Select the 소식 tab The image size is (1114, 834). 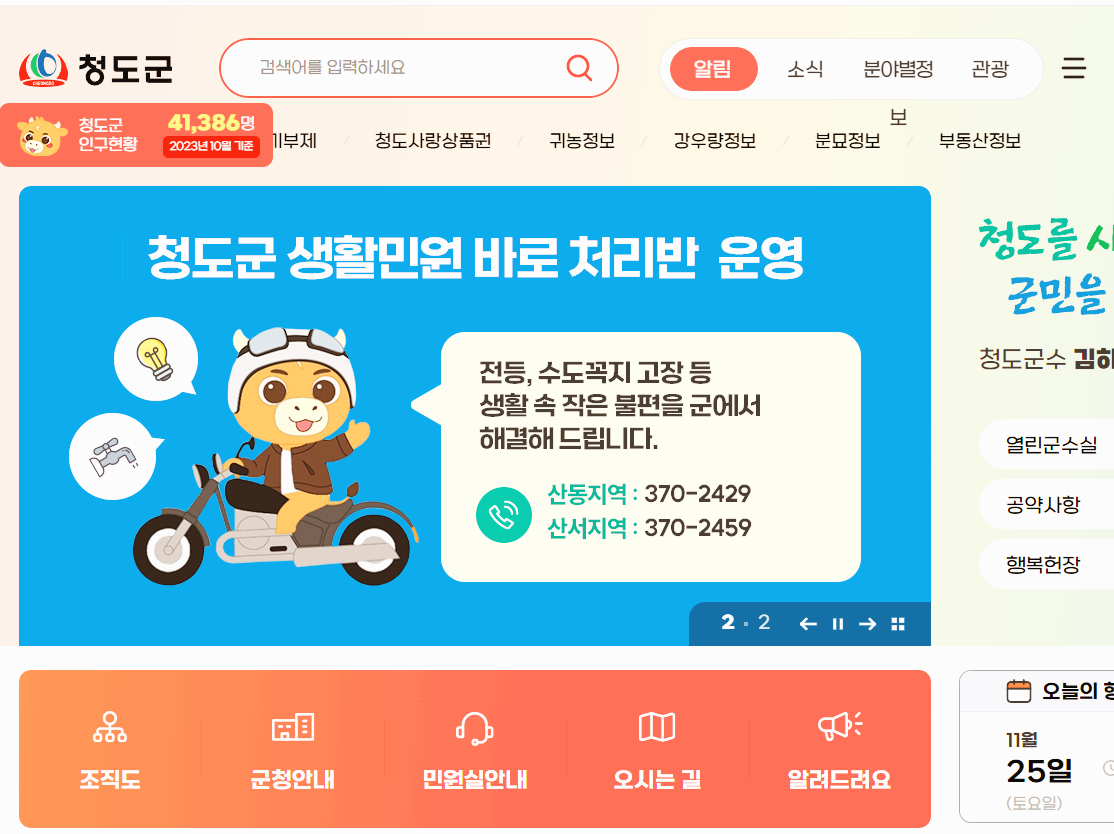(x=805, y=69)
